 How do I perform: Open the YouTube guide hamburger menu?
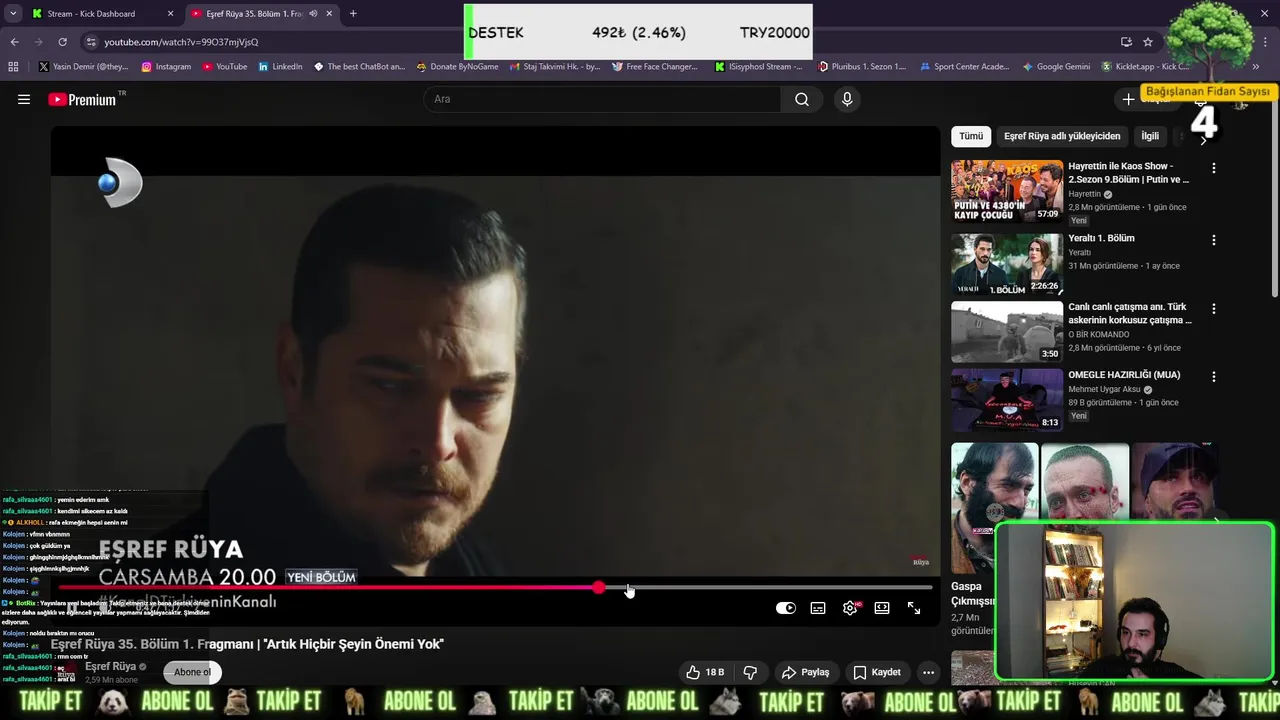coord(24,99)
